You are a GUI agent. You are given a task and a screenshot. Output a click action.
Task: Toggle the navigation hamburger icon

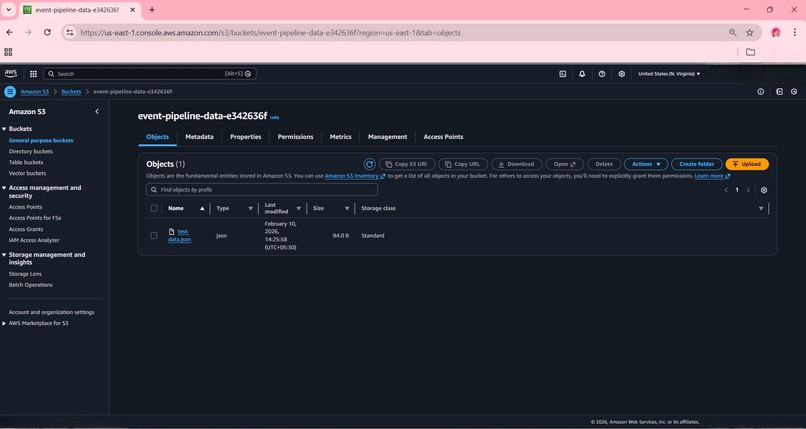pyautogui.click(x=10, y=91)
